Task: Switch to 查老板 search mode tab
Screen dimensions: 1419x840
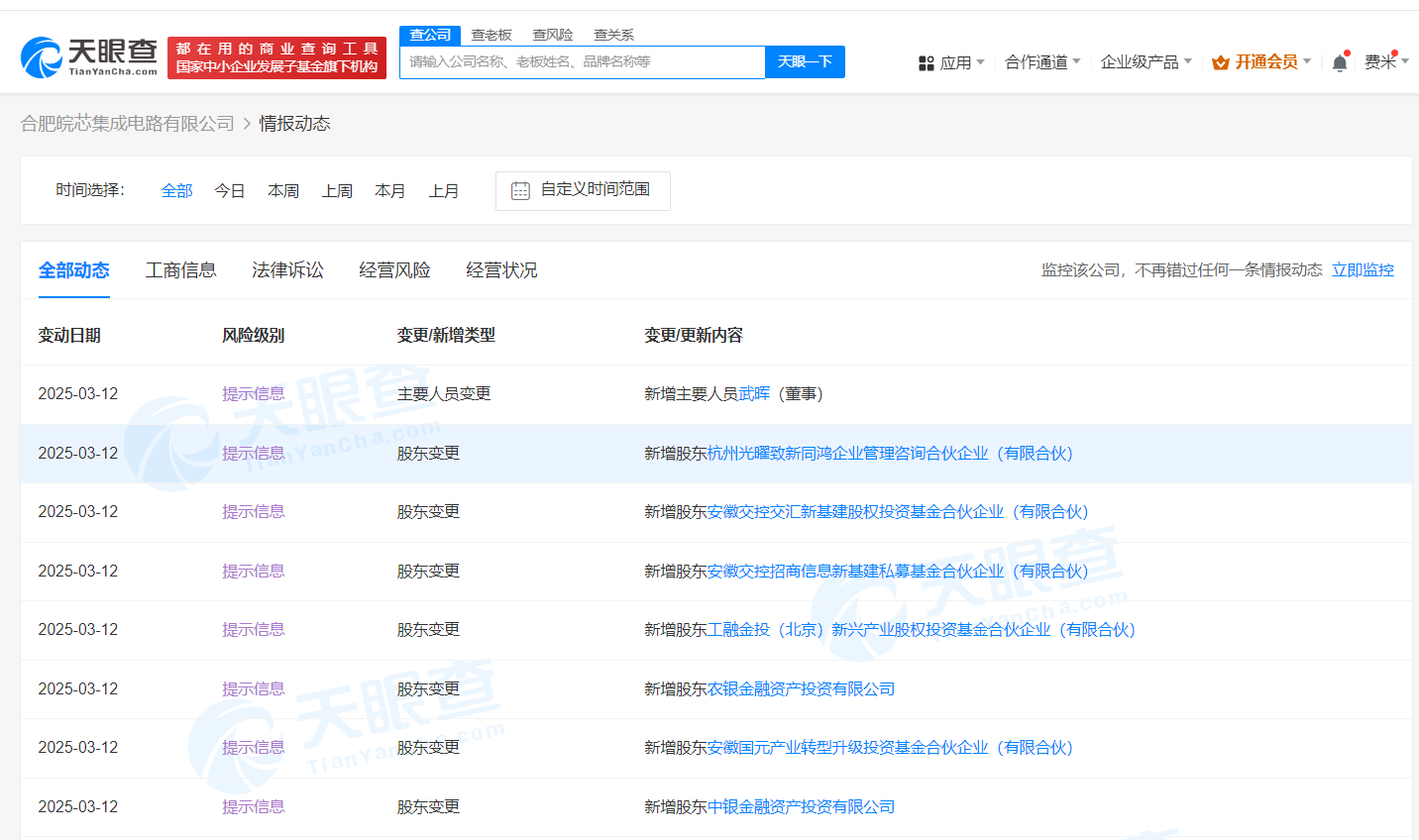Action: point(491,35)
